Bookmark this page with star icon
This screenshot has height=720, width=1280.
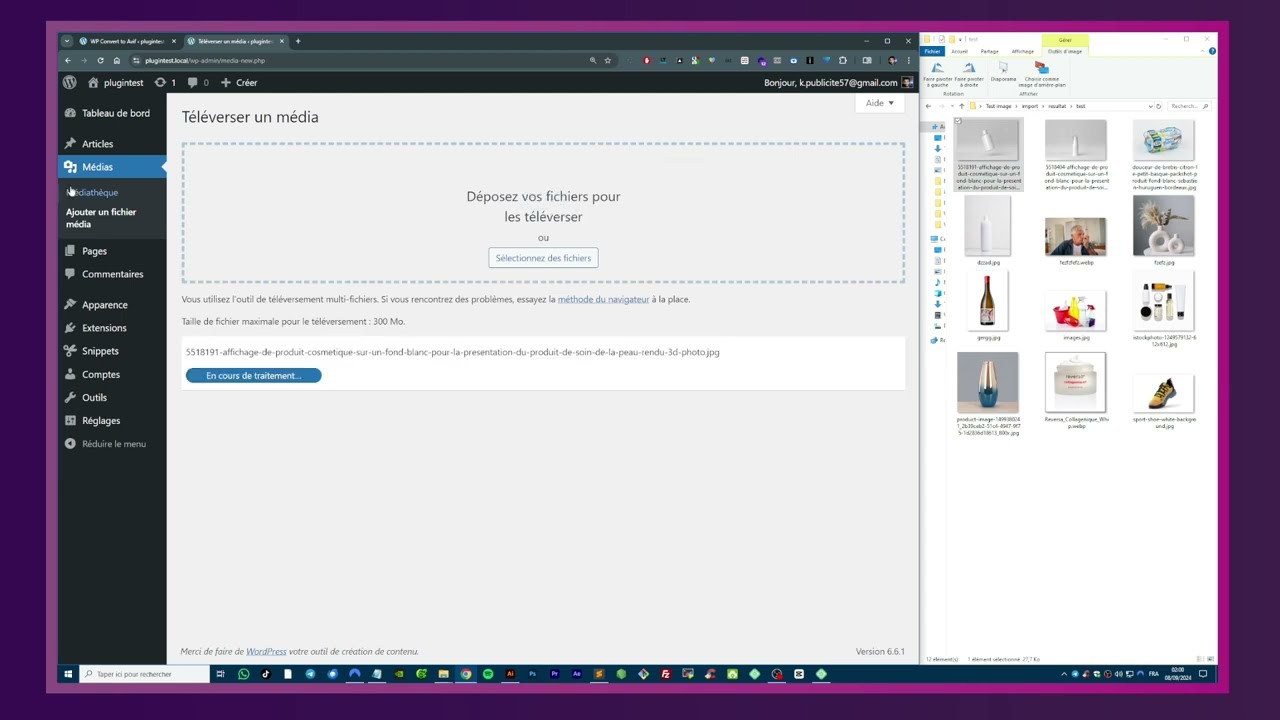tap(607, 60)
